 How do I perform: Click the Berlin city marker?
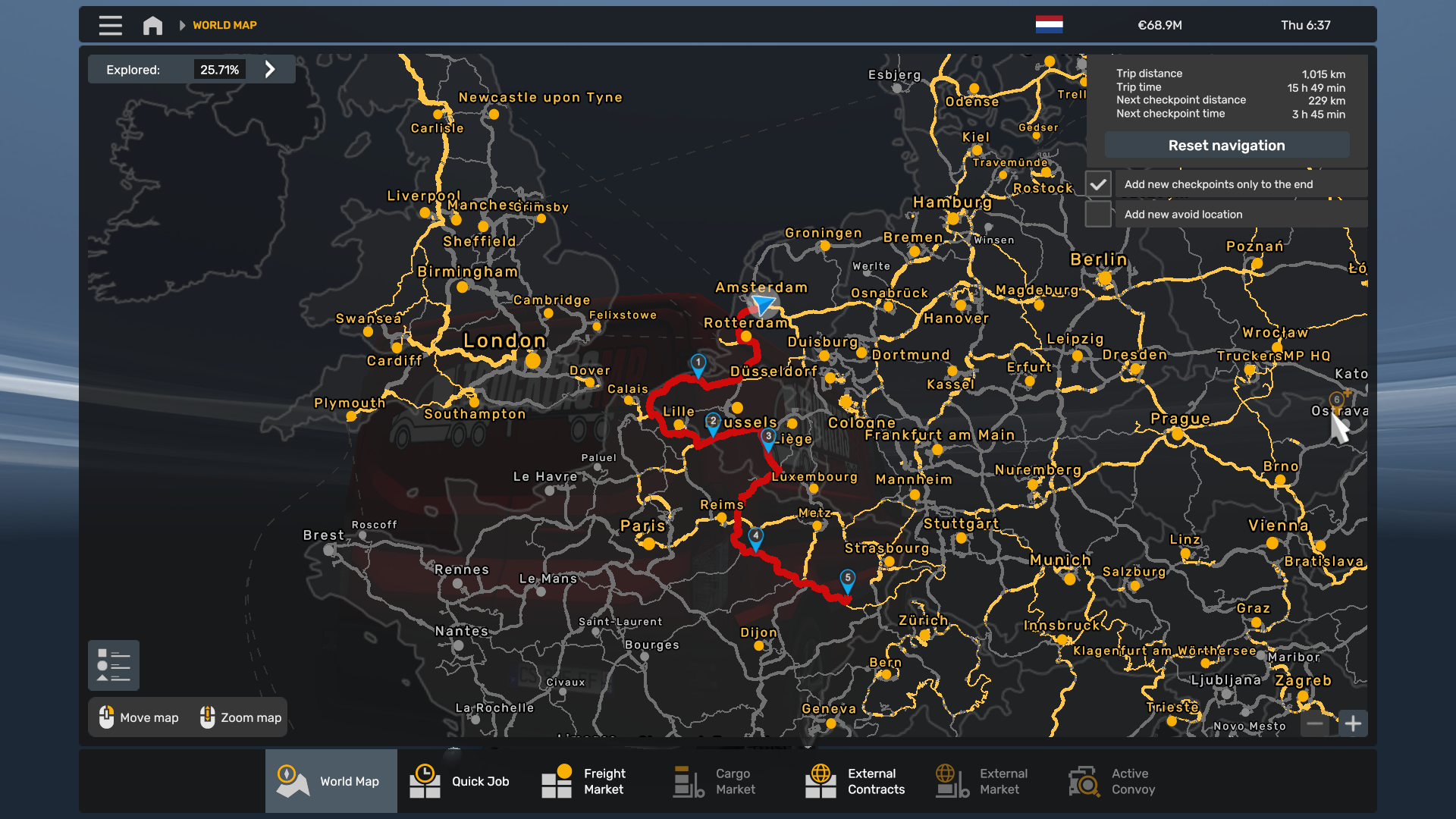(x=1105, y=278)
